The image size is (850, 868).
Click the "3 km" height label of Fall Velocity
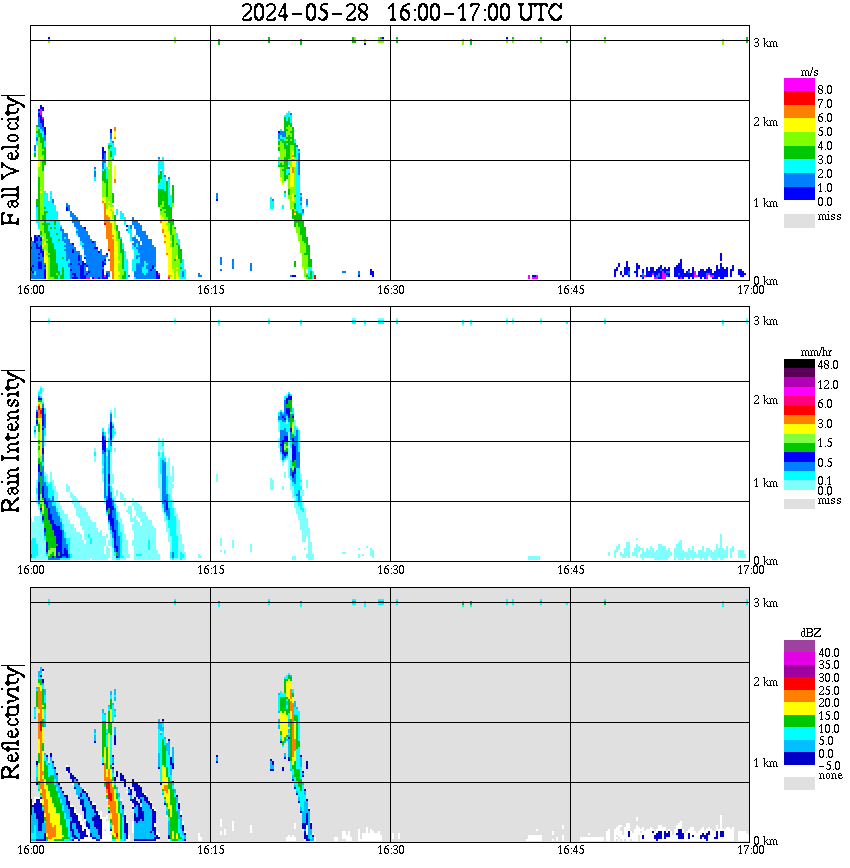(766, 43)
